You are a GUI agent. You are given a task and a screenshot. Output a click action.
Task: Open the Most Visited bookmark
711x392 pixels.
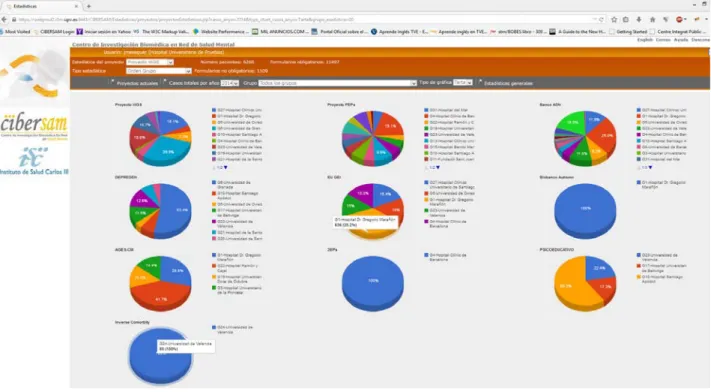pos(15,32)
